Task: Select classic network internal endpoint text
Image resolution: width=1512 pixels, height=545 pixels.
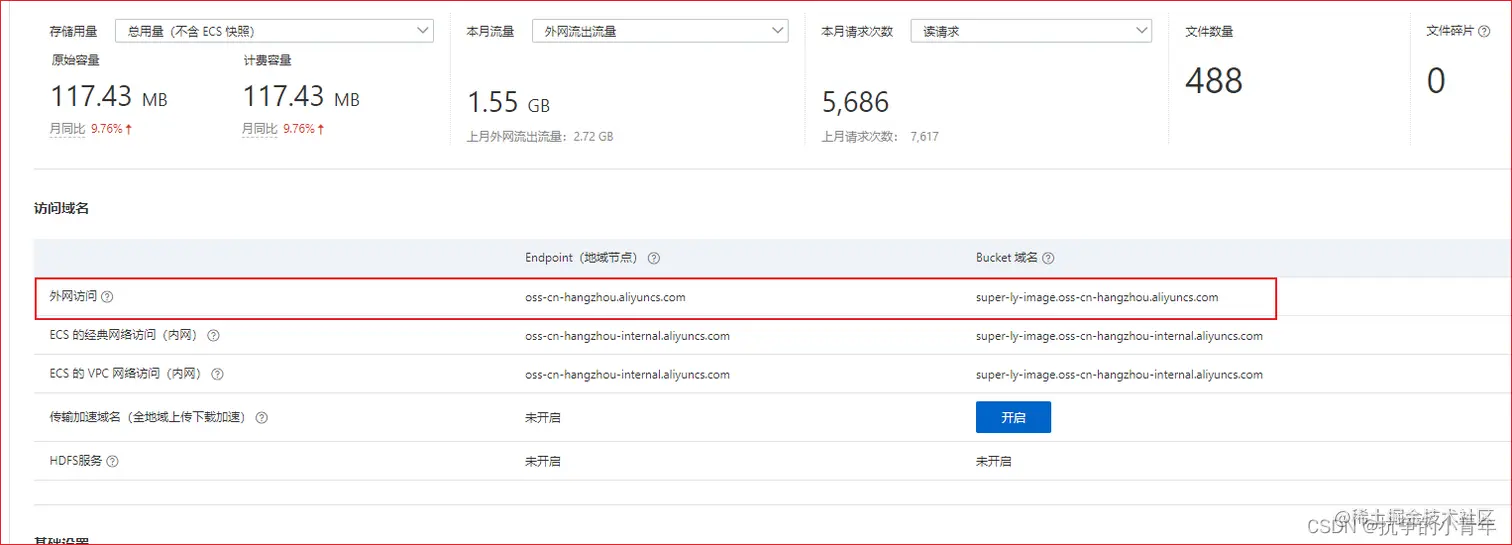Action: (x=627, y=336)
